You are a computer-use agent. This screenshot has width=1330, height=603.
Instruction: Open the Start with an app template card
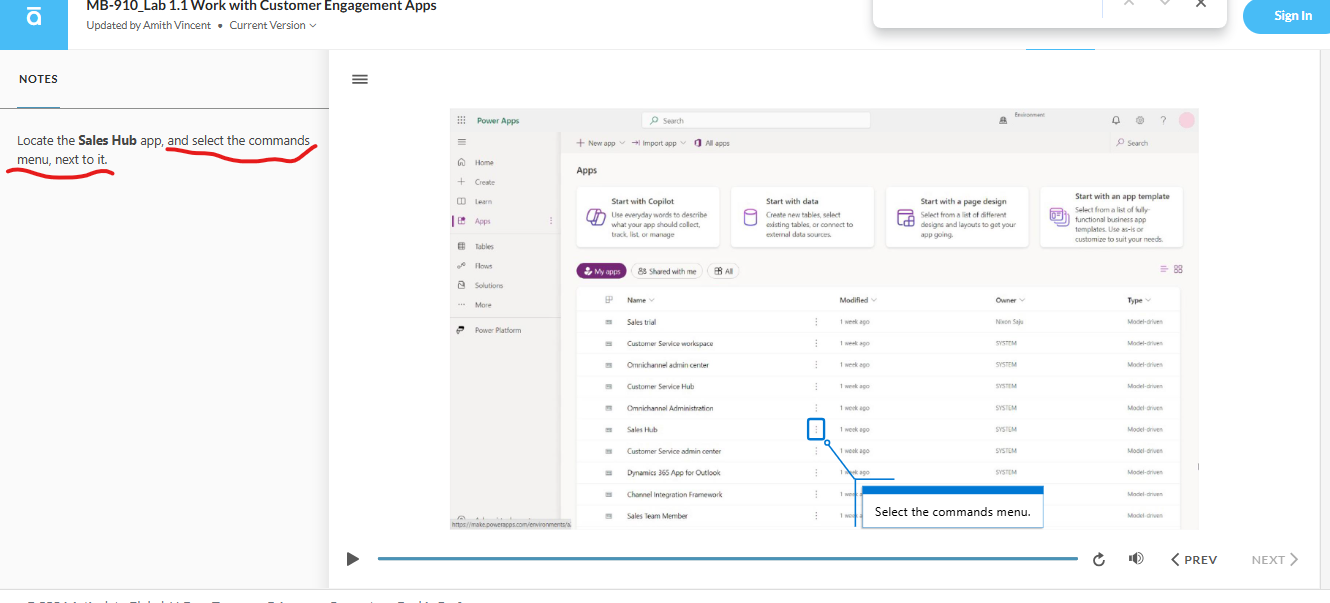click(x=1111, y=217)
